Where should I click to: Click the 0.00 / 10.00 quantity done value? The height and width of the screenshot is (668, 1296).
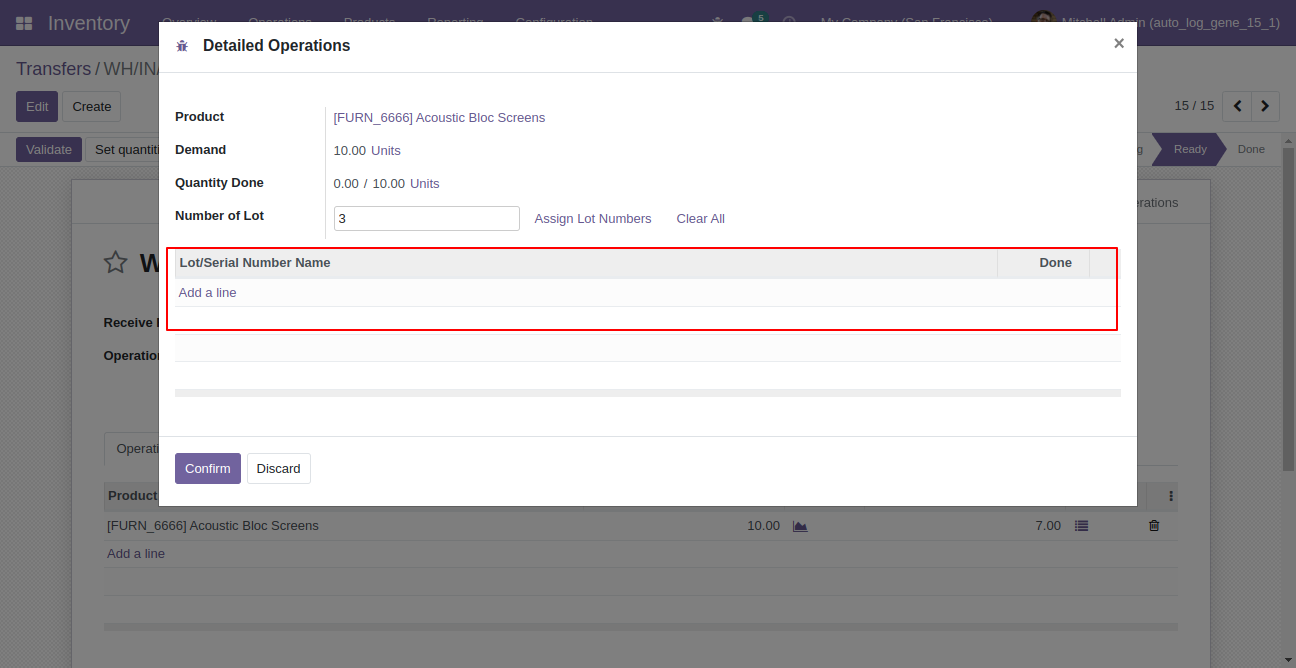click(369, 184)
